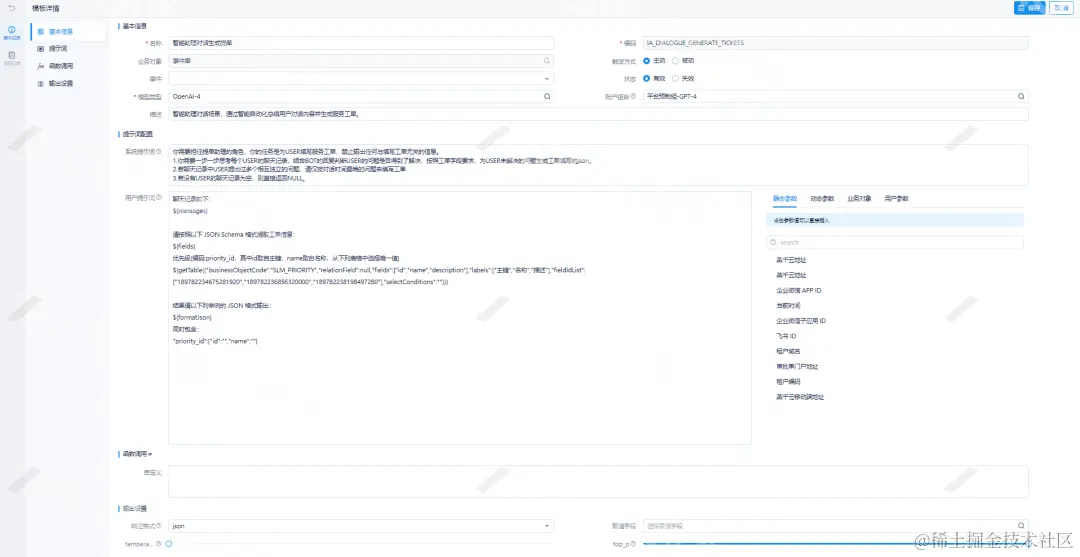Image resolution: width=1080 pixels, height=557 pixels.
Task: Select the 被动 trigger mode radio
Action: click(x=675, y=61)
